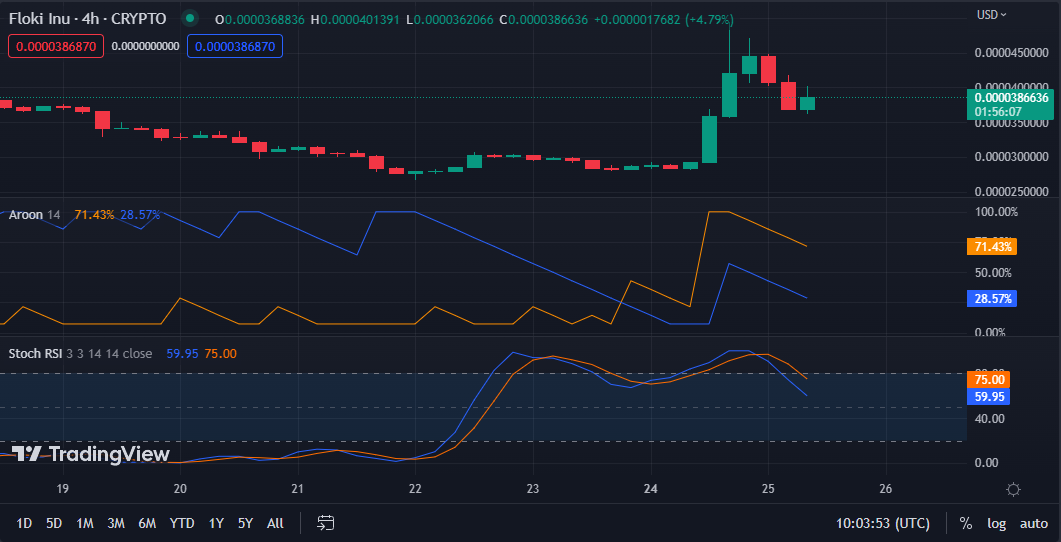Open the go-to-date calendar icon
Screen dimensions: 1061x542
point(326,522)
